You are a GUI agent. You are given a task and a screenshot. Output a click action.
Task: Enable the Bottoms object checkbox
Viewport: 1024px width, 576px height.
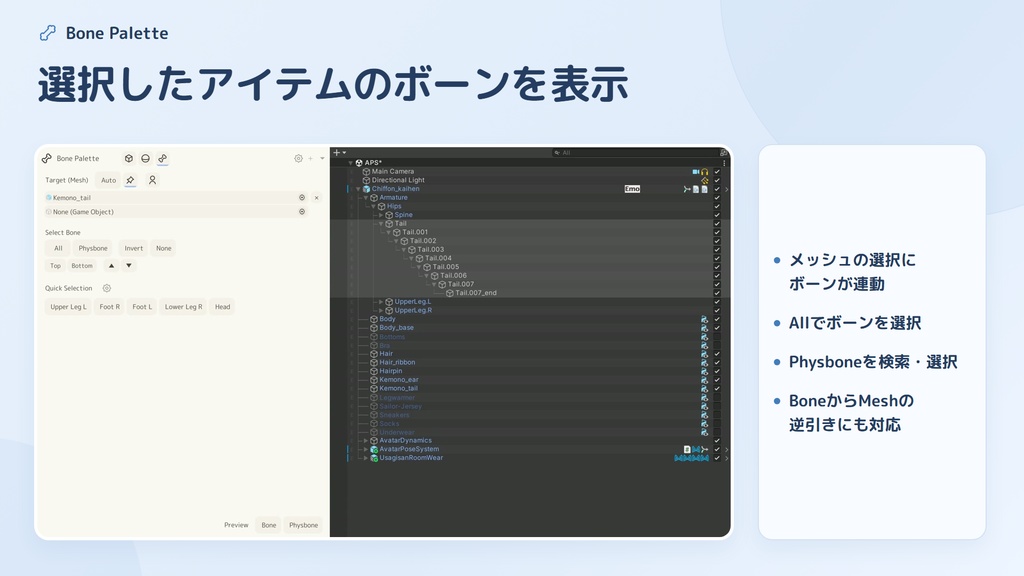(x=717, y=336)
